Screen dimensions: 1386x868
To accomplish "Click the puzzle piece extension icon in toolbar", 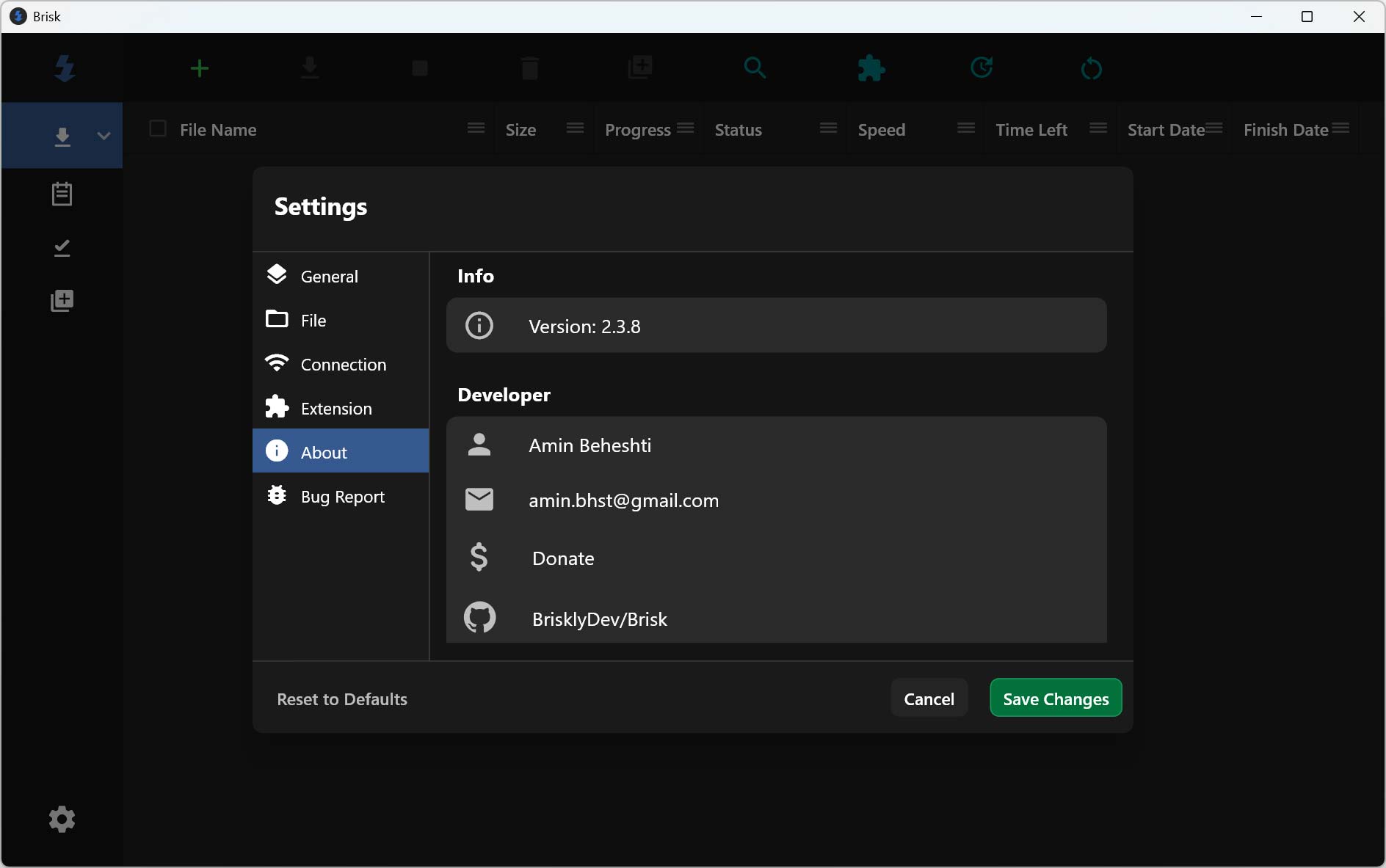I will click(871, 69).
